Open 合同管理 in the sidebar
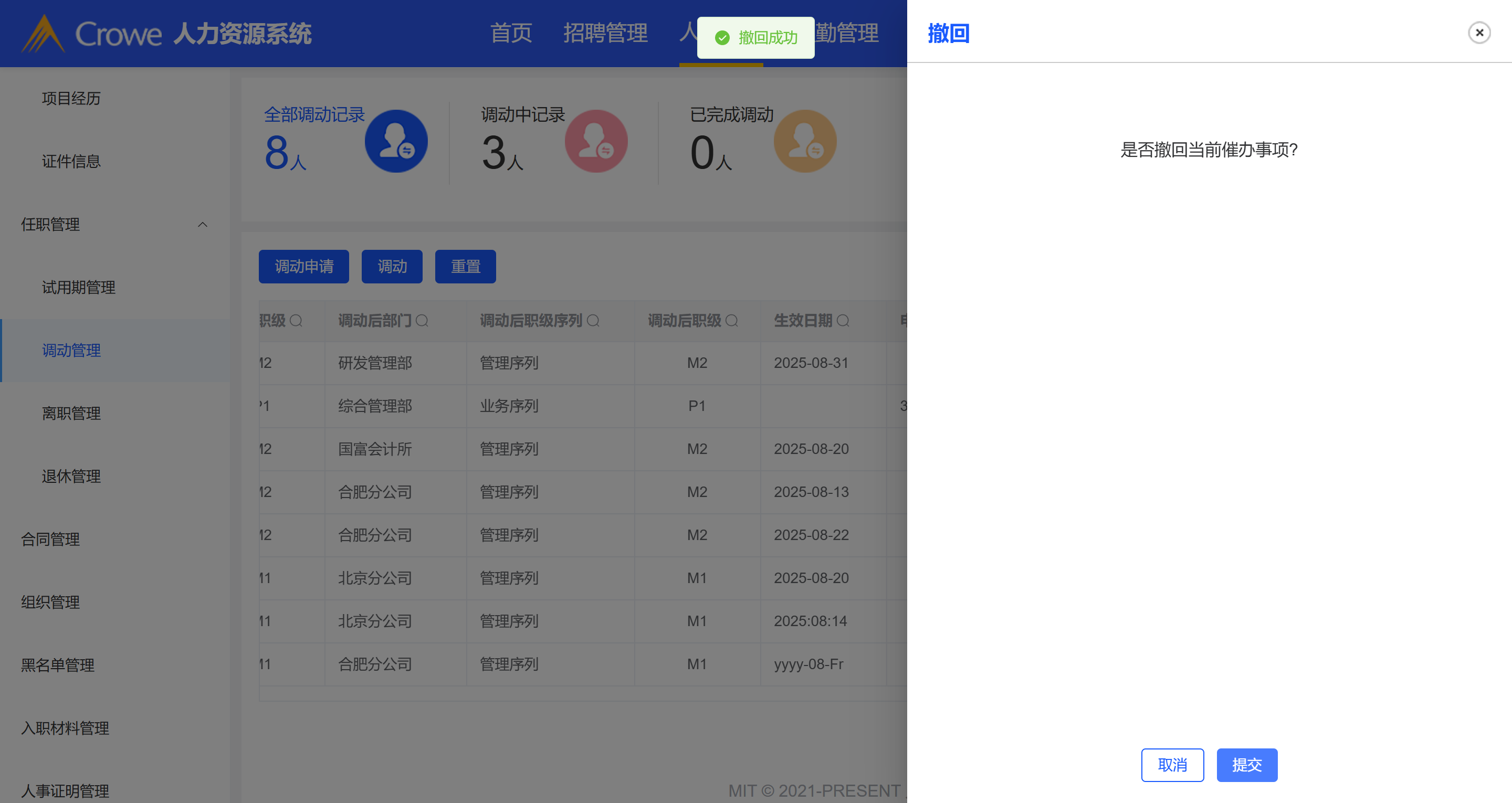 (50, 540)
